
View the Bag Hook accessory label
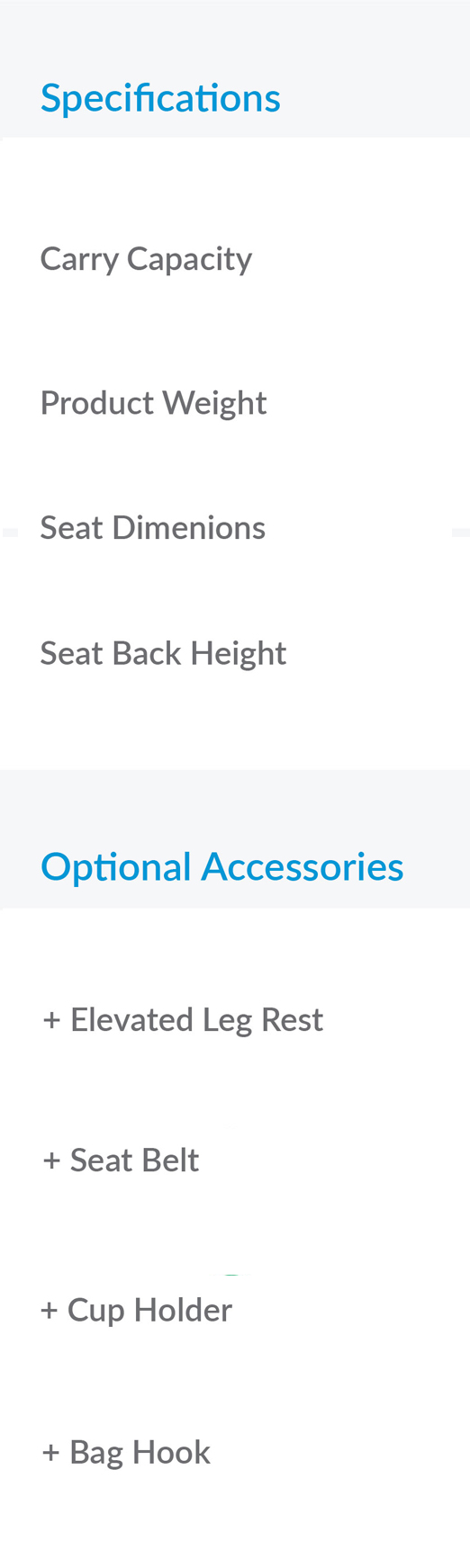(x=140, y=1453)
